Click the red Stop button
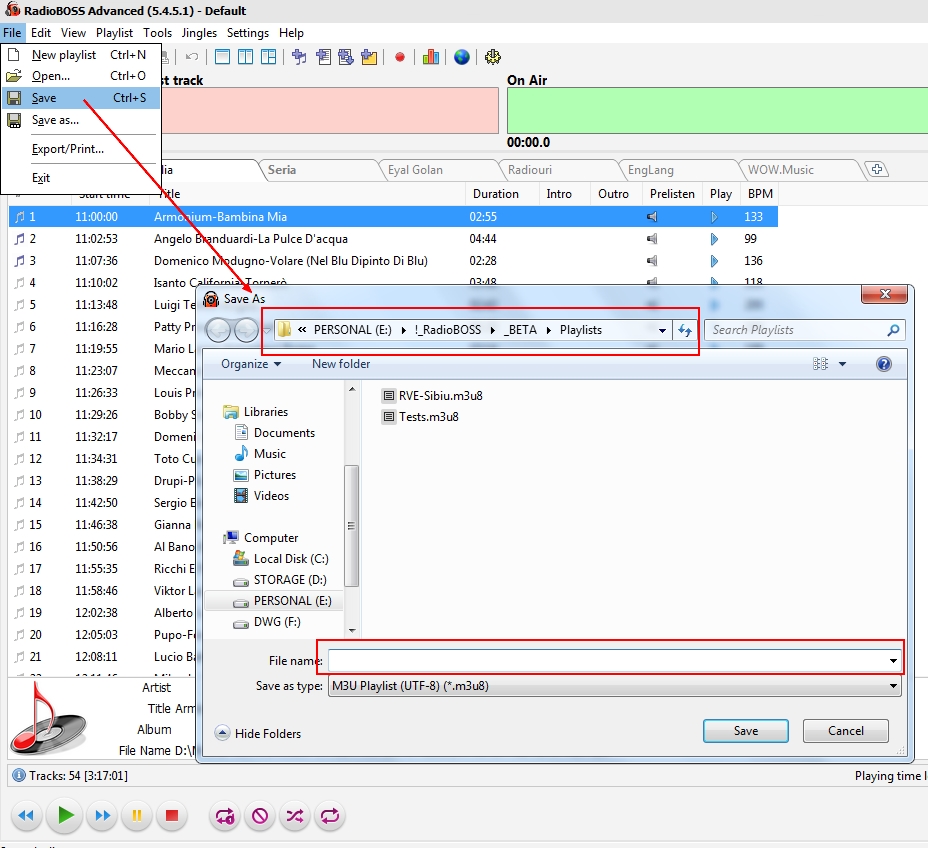Image resolution: width=928 pixels, height=848 pixels. pos(172,815)
